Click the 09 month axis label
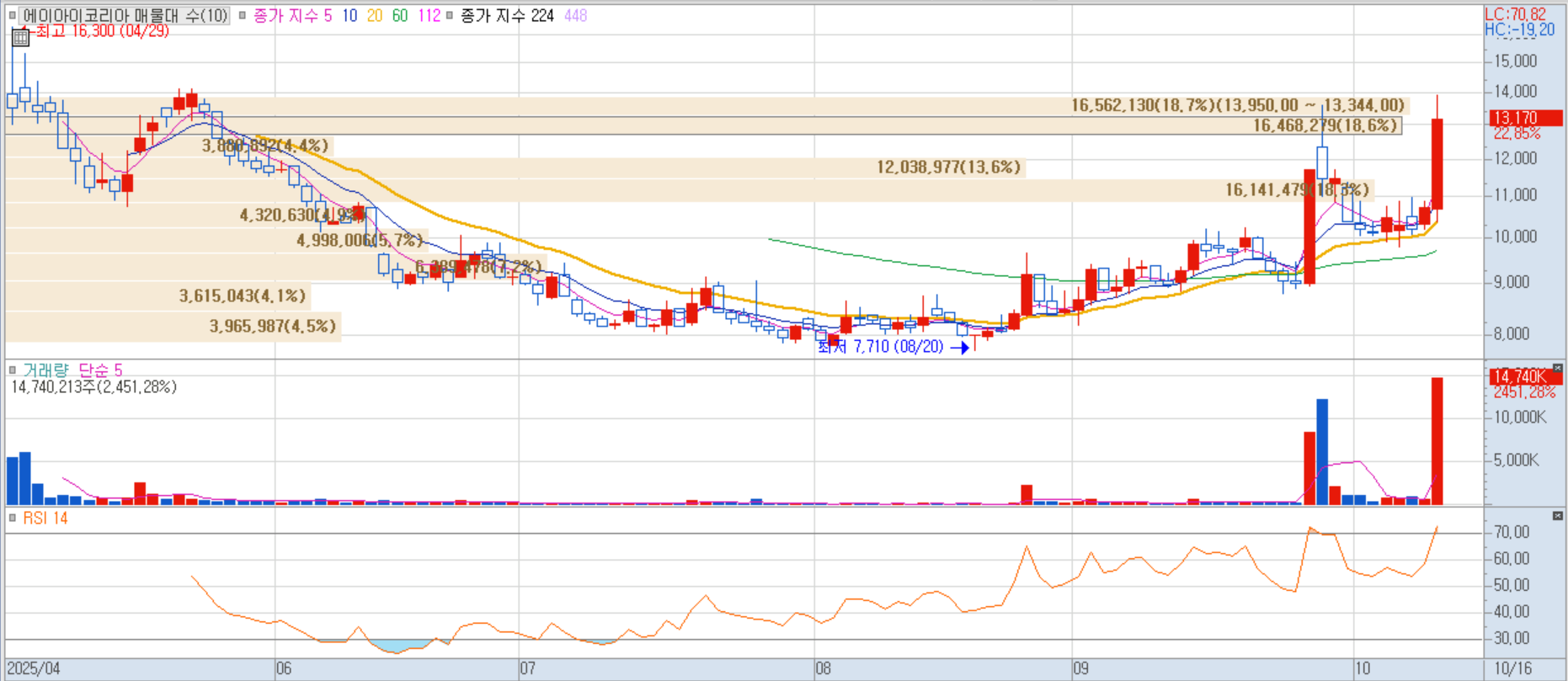This screenshot has height=681, width=1568. (1080, 668)
